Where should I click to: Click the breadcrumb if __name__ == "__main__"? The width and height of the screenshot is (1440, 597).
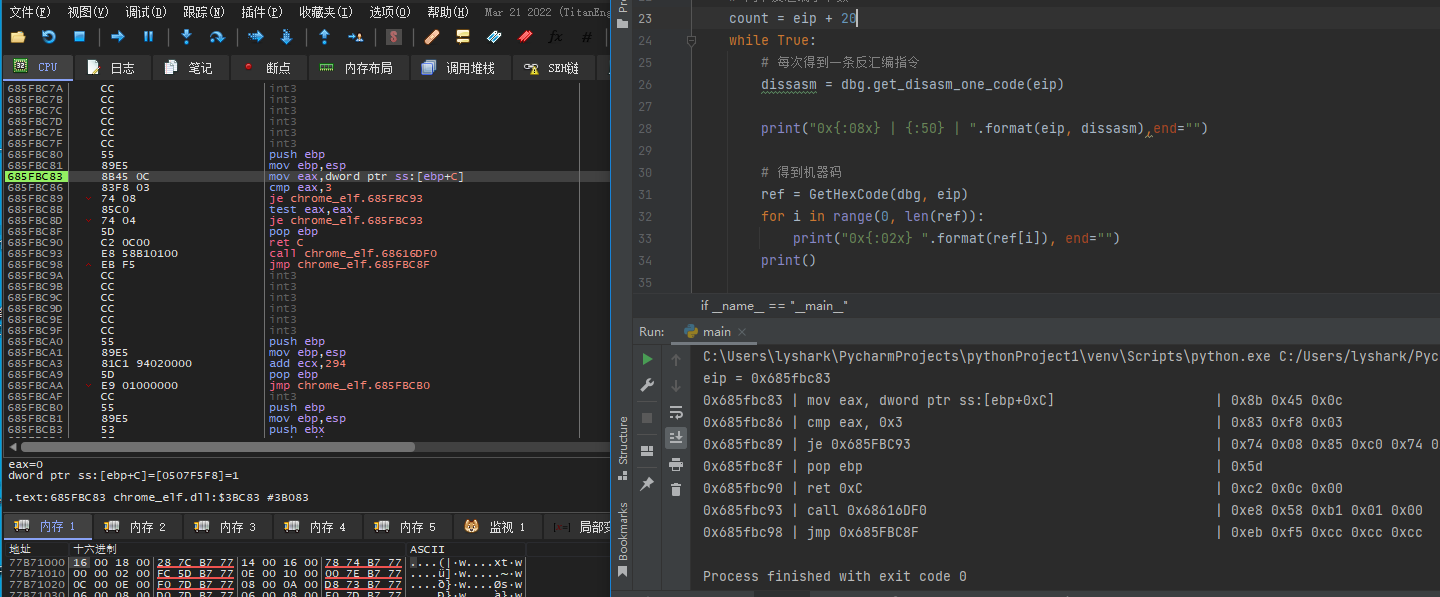tap(774, 305)
